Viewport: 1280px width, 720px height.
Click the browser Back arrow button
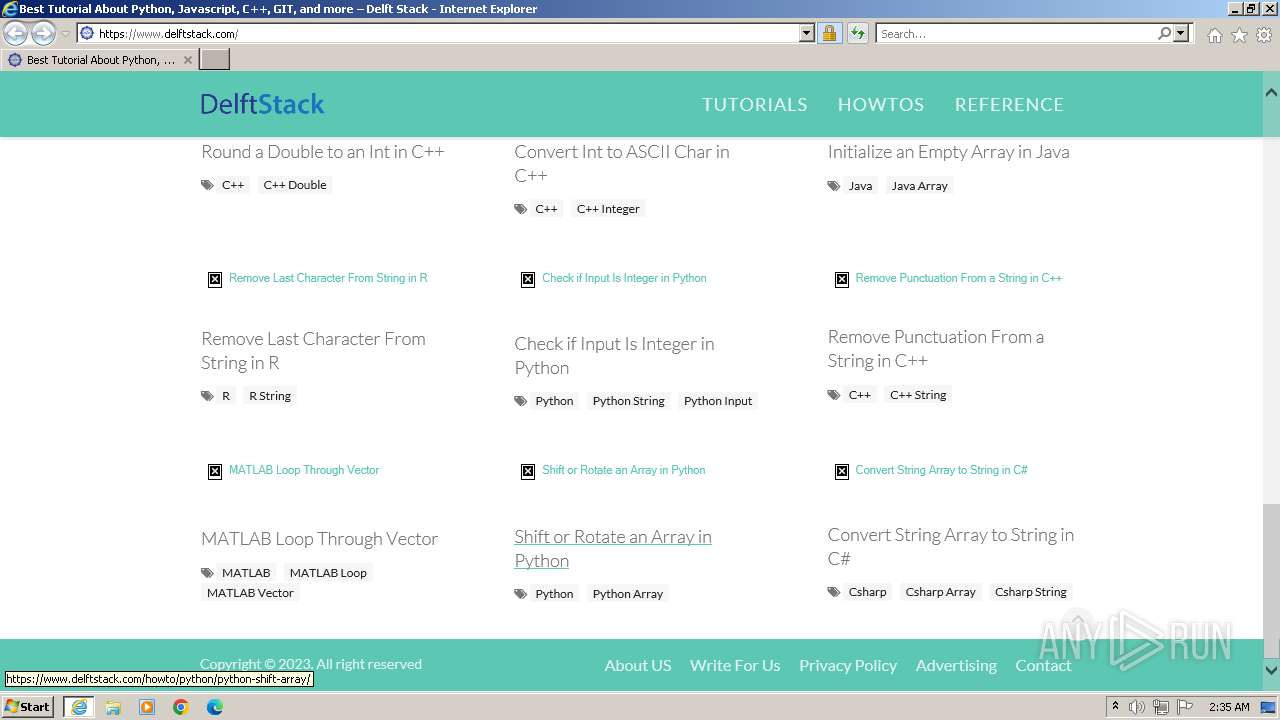tap(16, 33)
